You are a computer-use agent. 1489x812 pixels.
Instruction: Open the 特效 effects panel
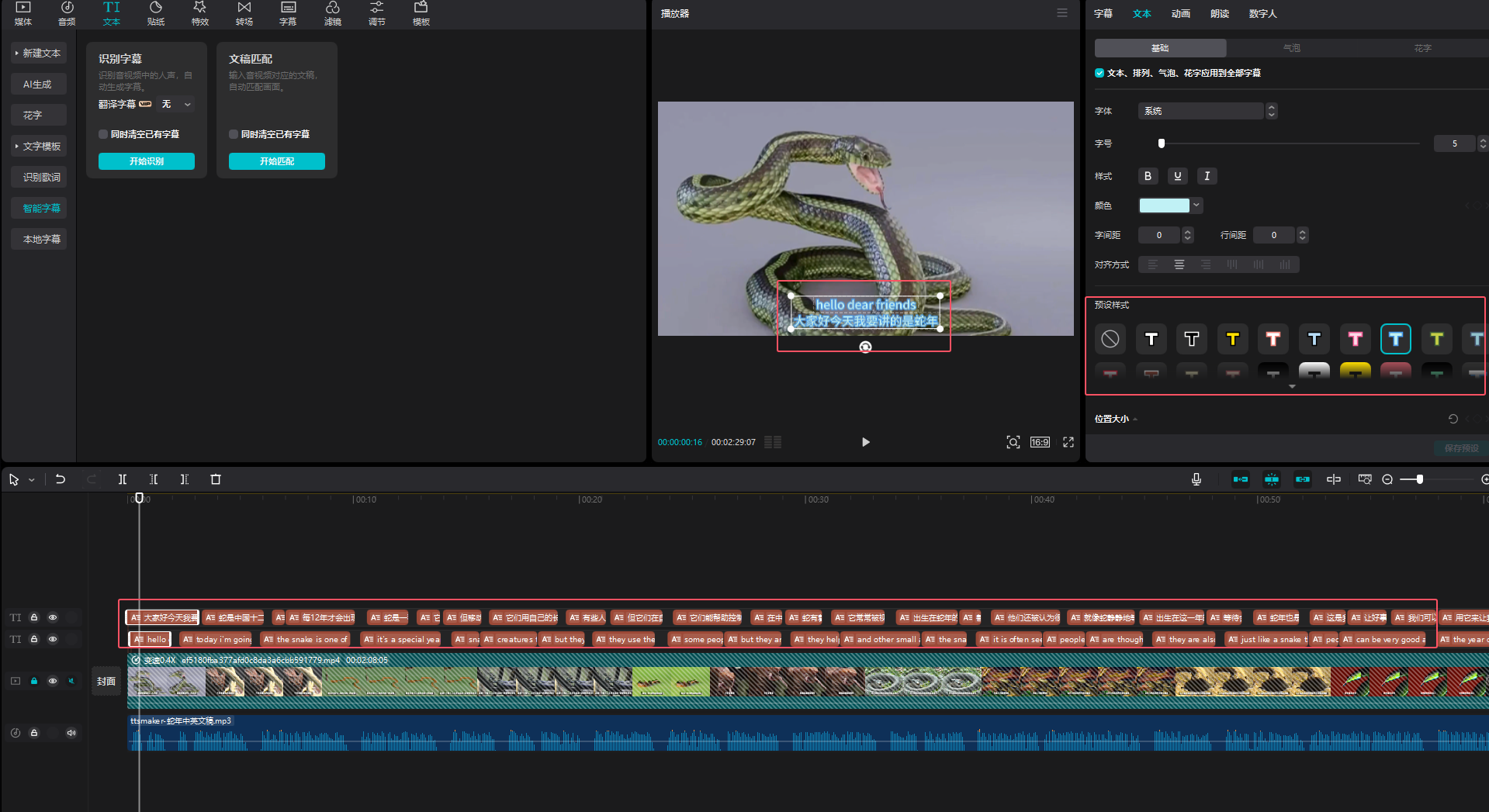(200, 13)
